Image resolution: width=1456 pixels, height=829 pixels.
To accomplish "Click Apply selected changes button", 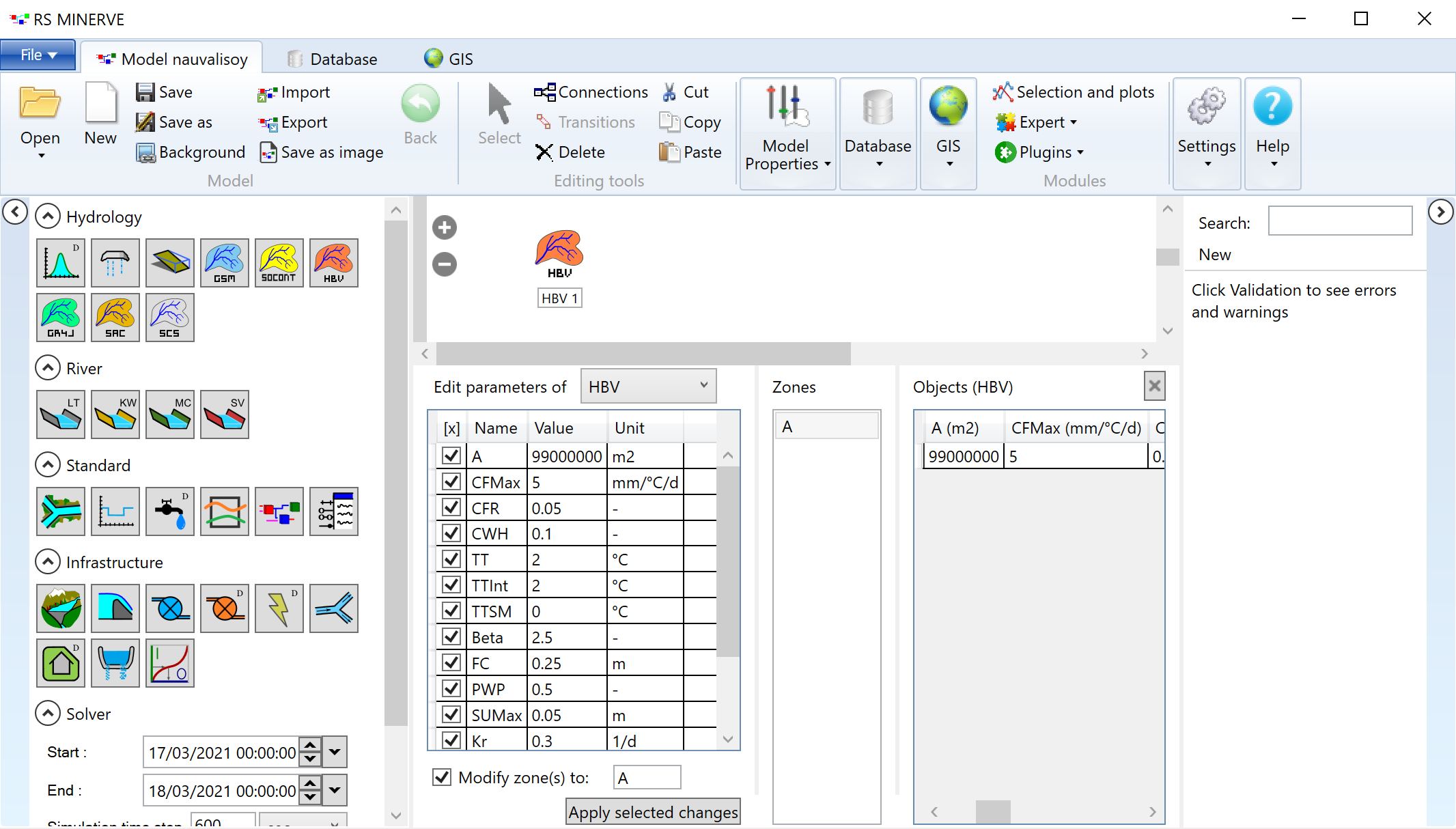I will point(653,812).
